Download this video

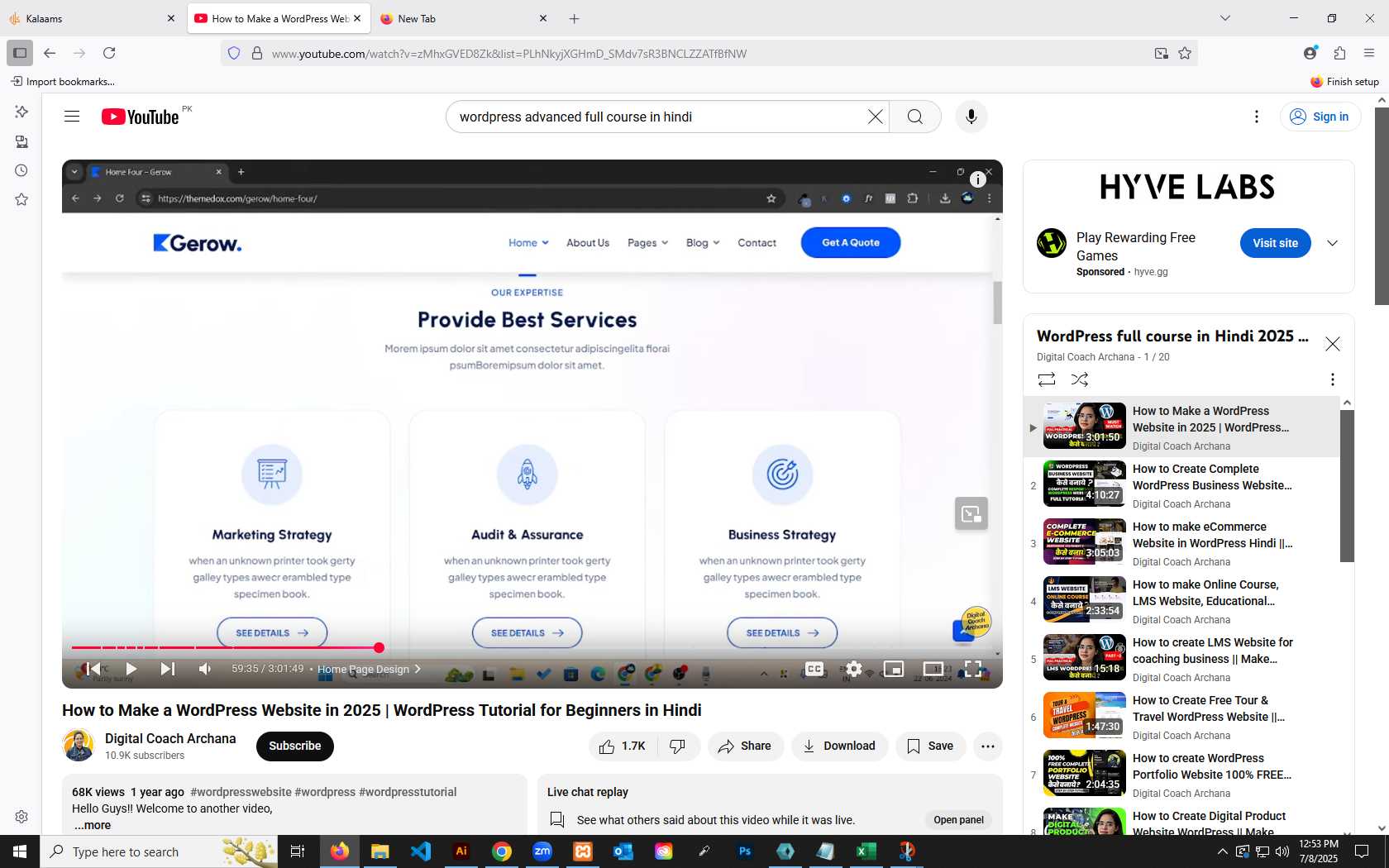point(839,746)
